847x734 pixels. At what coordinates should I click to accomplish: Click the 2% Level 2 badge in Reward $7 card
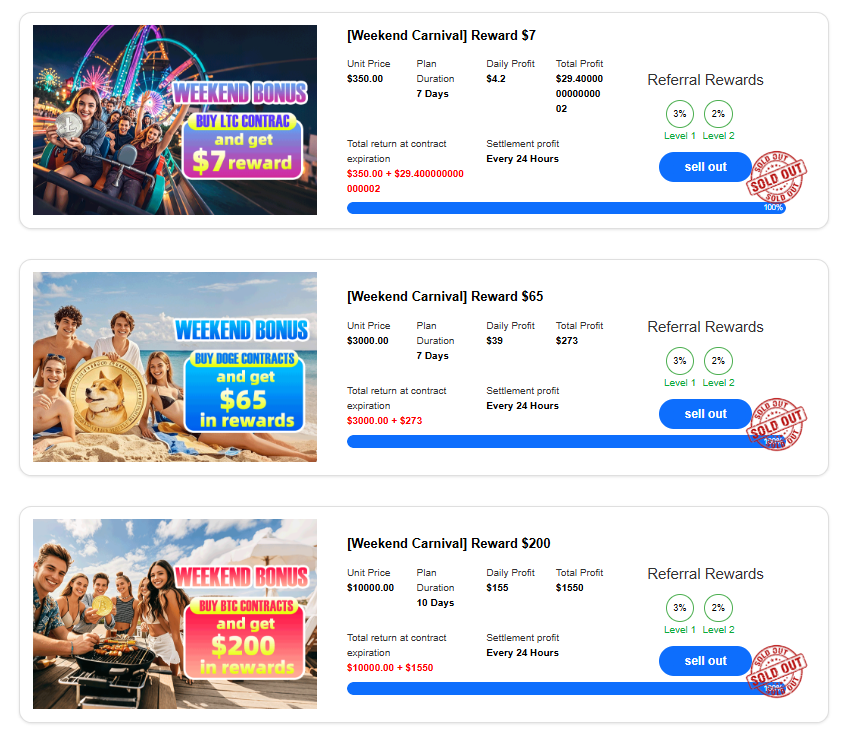pos(718,114)
